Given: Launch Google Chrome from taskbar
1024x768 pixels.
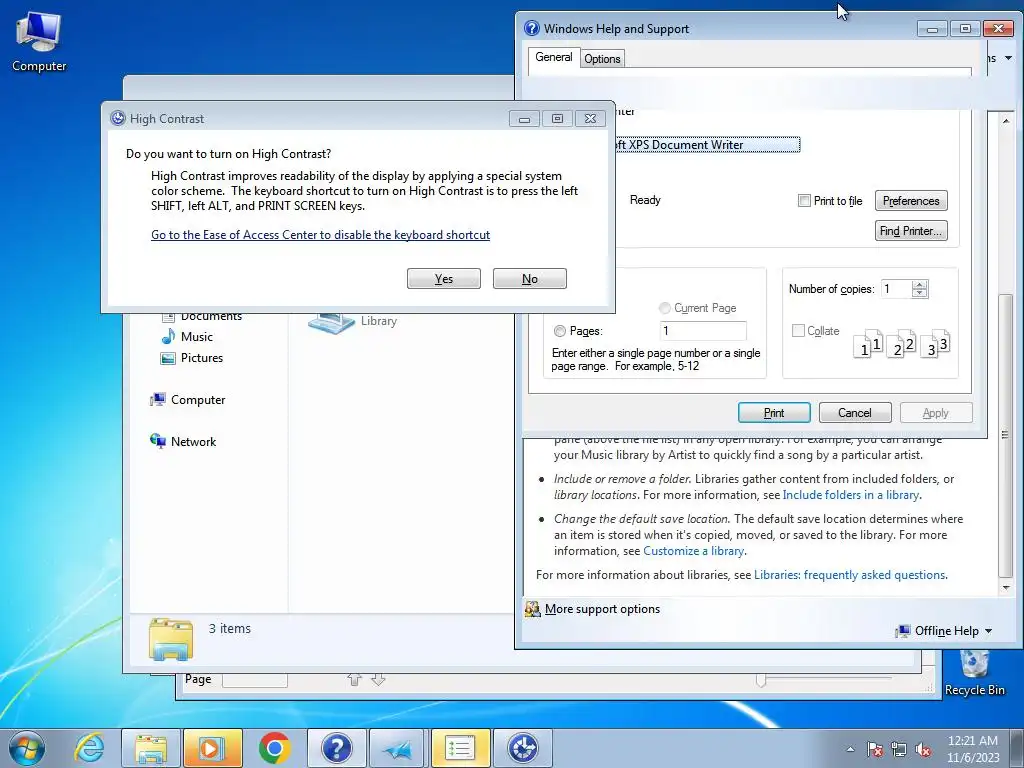Looking at the screenshot, I should [x=274, y=748].
